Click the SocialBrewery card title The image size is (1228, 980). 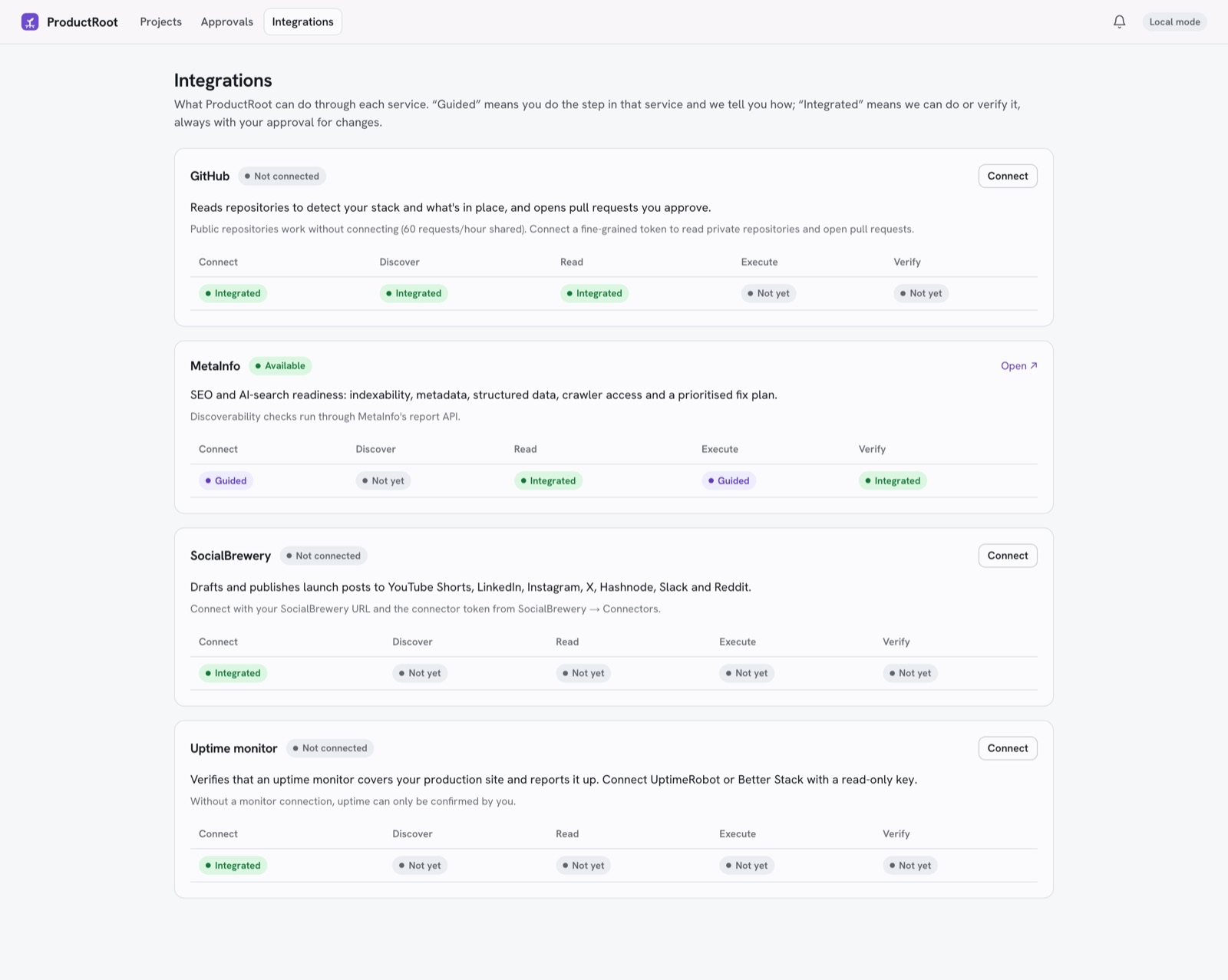point(230,556)
